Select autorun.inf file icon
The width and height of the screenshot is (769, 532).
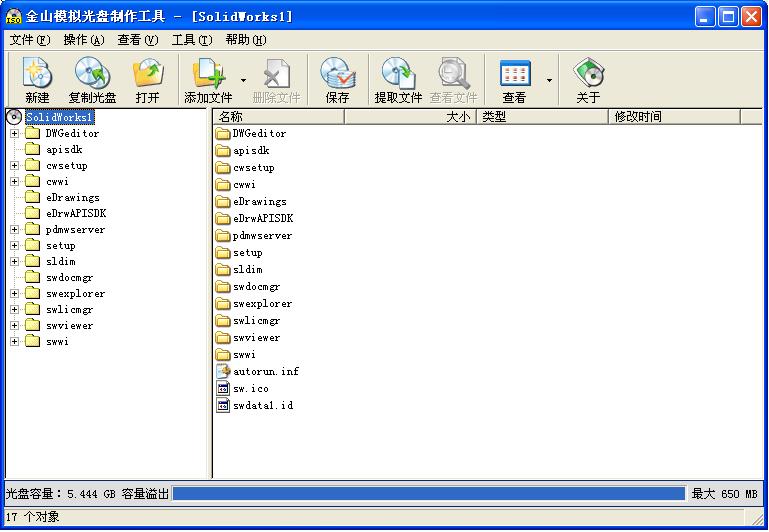[x=223, y=372]
